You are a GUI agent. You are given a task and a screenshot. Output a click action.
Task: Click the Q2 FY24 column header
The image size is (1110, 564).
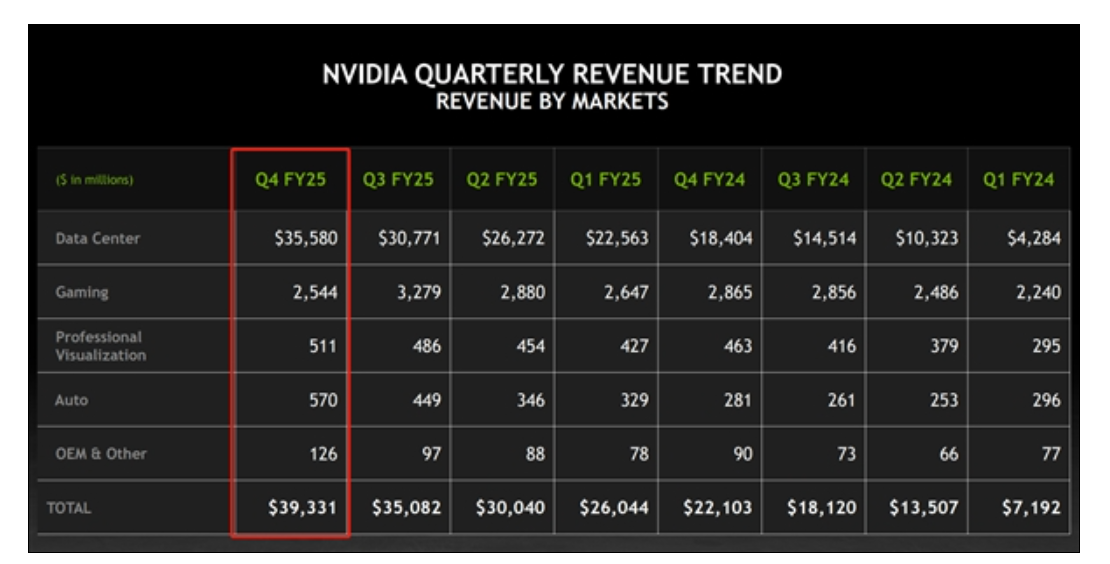point(916,180)
